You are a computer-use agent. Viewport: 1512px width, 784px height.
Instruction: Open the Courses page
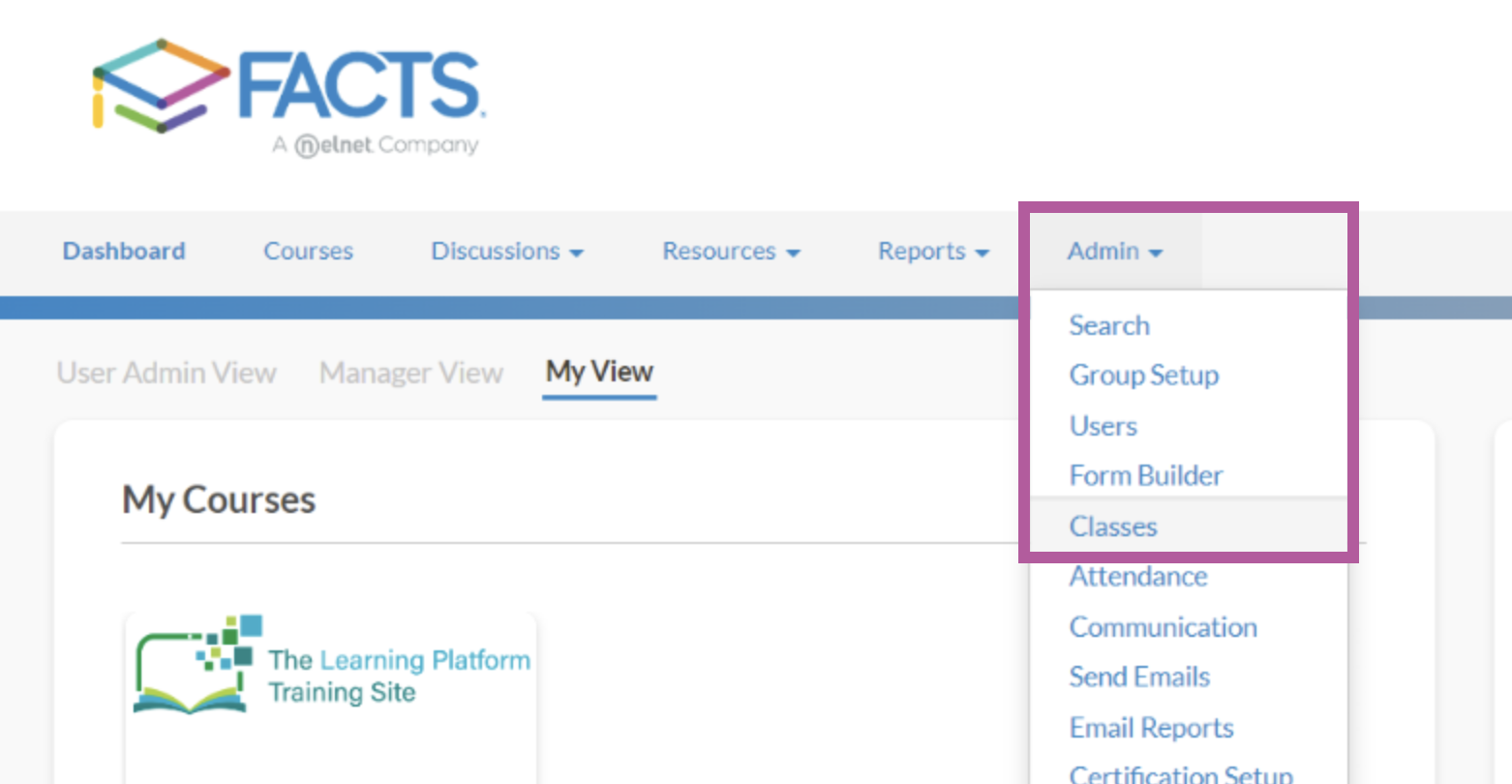(x=307, y=251)
